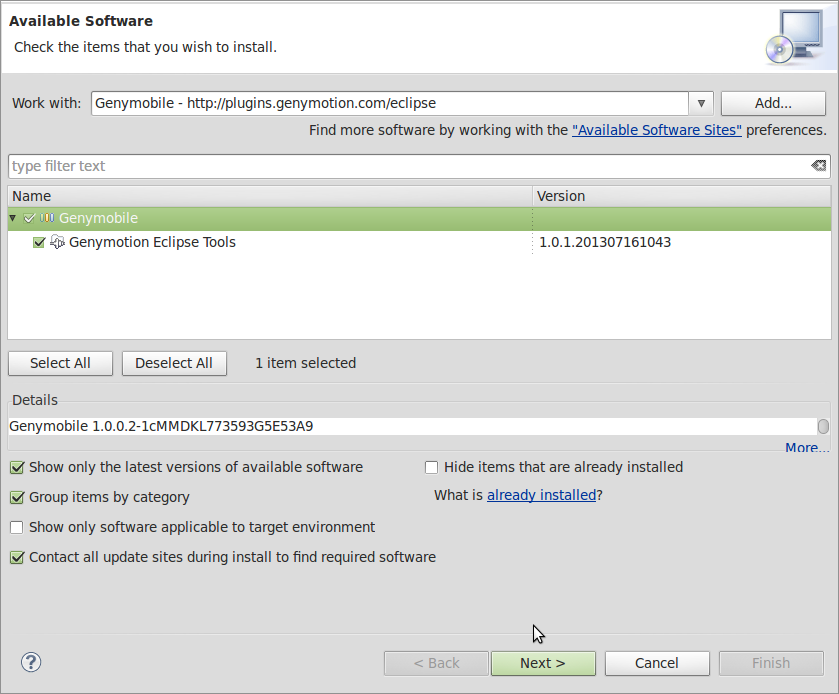
Task: Toggle Group items by category checkbox
Action: (x=17, y=498)
